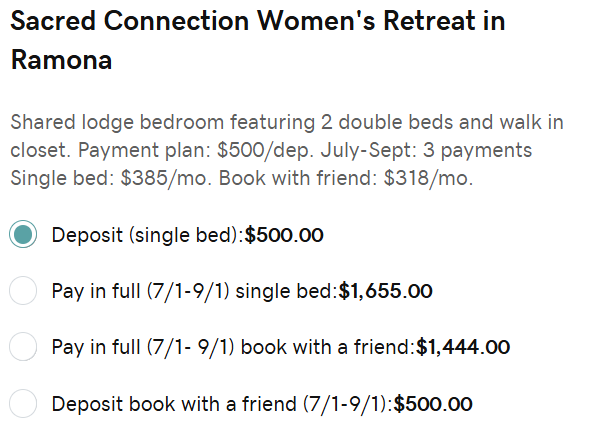Screen dimensions: 601x438
Task: Pick Deposit book with a friend radio button
Action: [x=23, y=404]
